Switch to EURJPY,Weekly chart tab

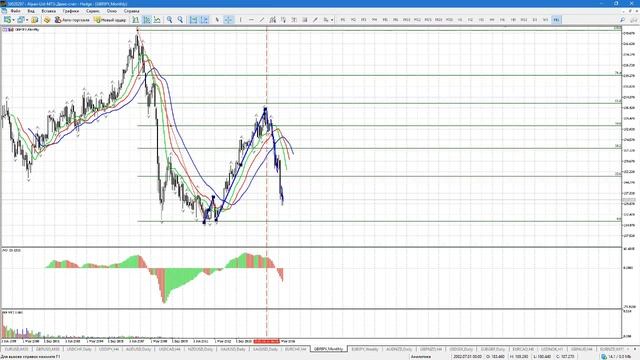pyautogui.click(x=365, y=349)
